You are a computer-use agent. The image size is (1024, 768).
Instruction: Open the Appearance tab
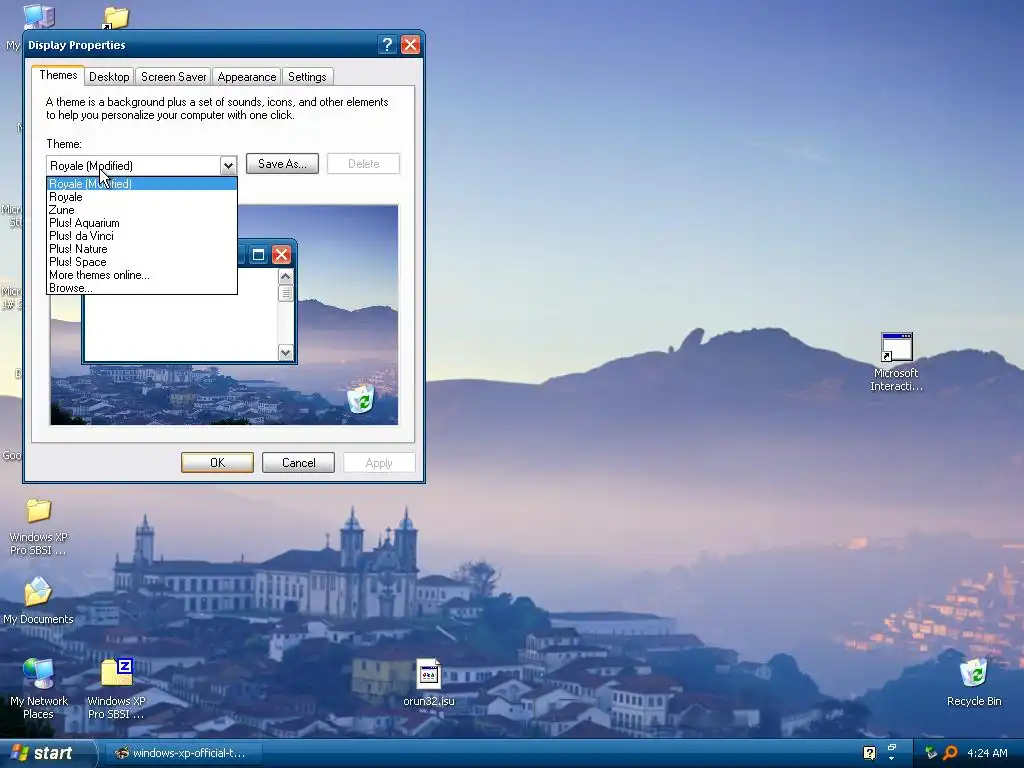click(x=247, y=76)
